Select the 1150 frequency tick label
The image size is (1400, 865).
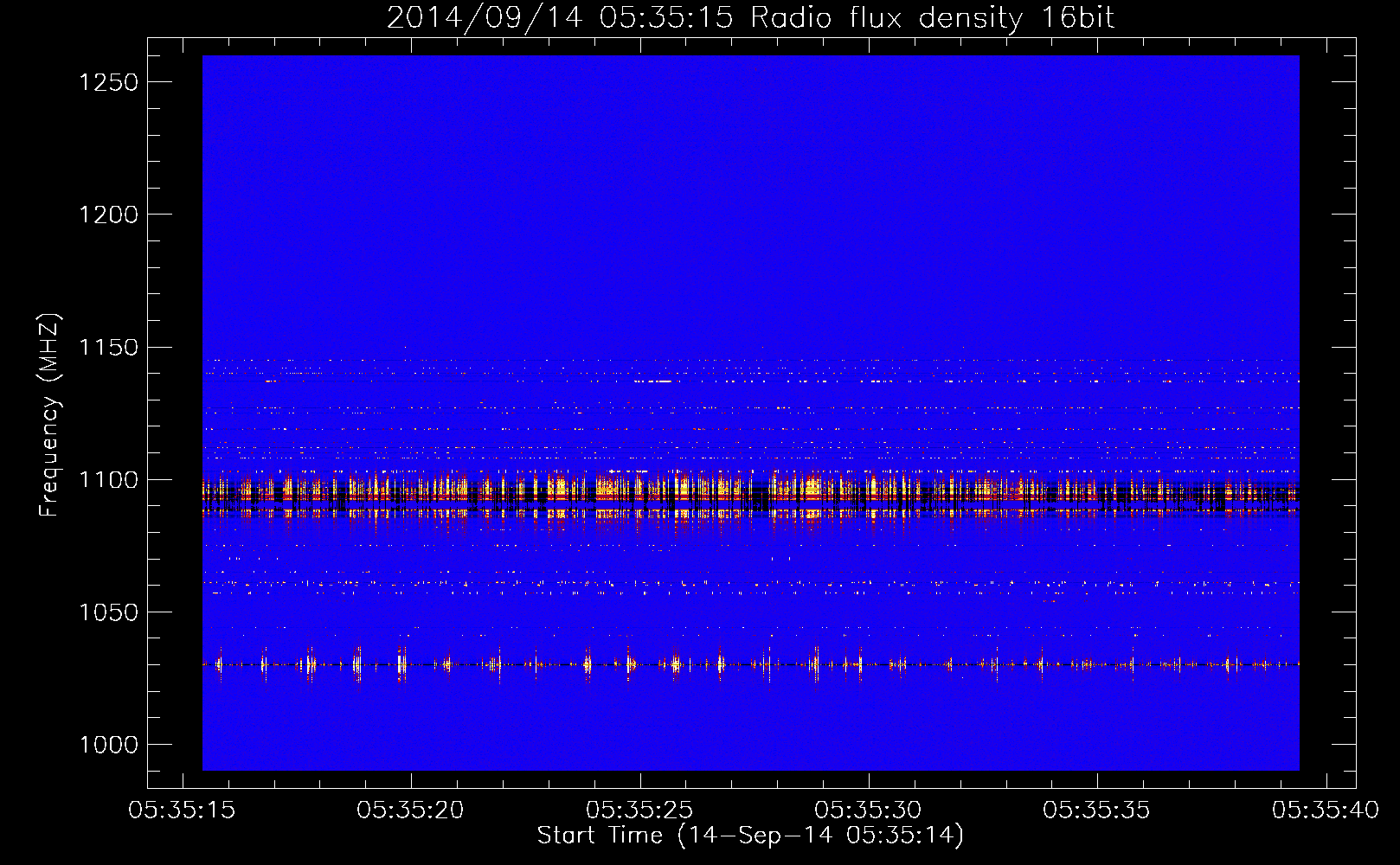point(109,348)
